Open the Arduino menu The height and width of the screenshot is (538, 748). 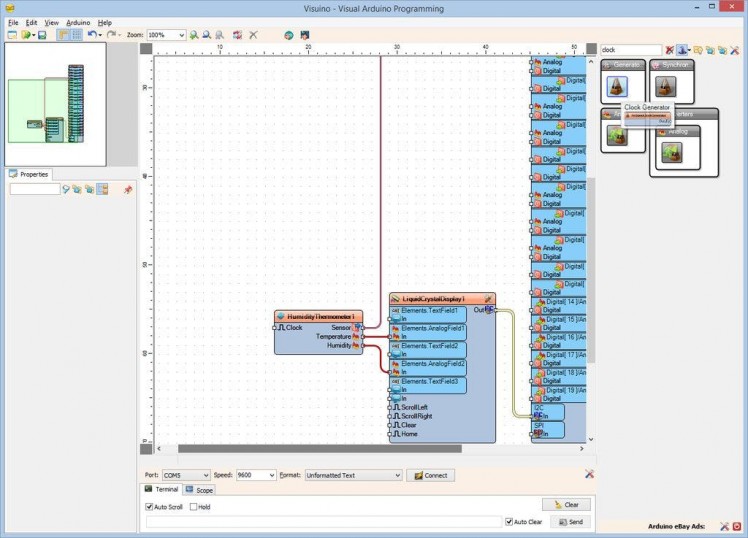click(x=78, y=22)
